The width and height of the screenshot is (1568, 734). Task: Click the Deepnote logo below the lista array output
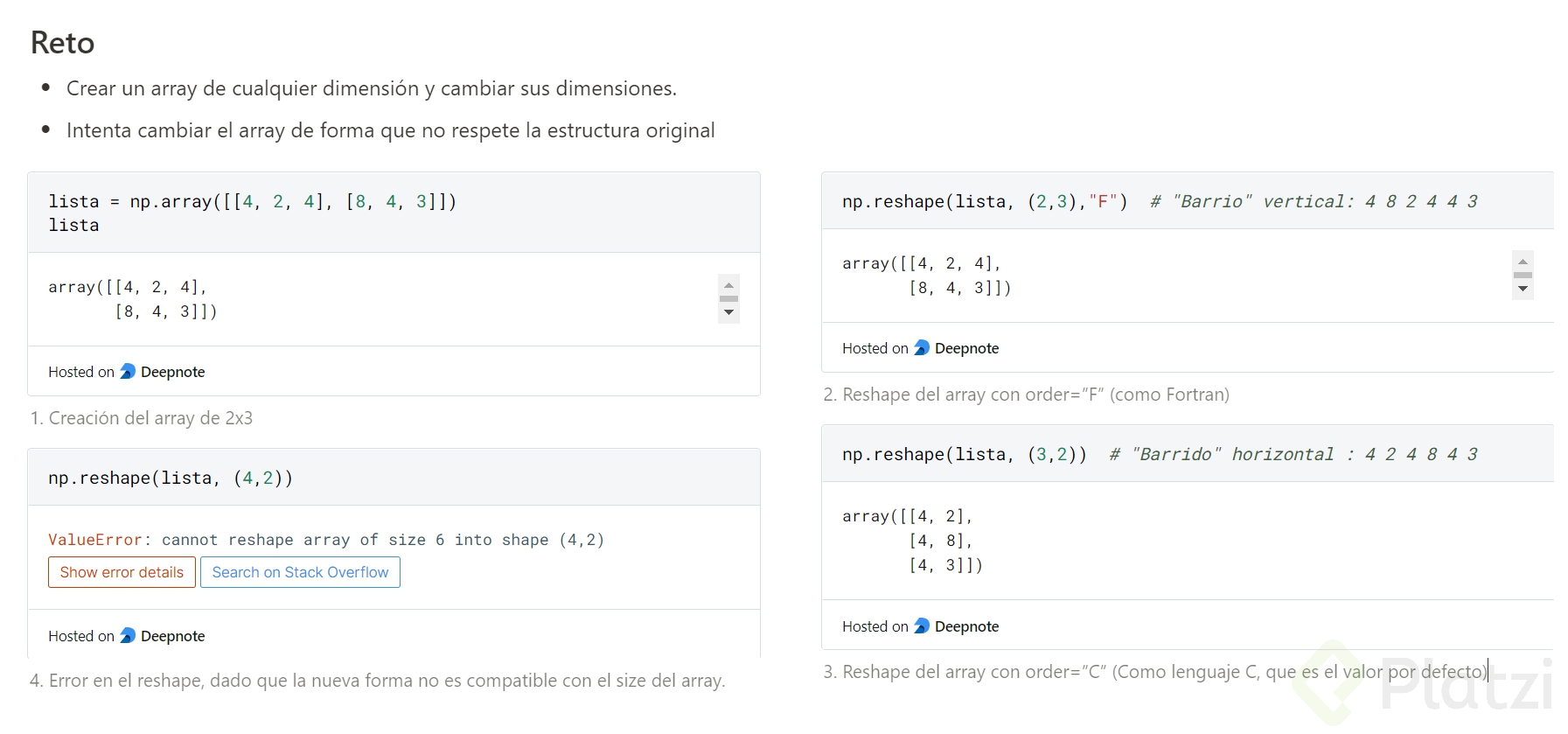click(x=128, y=372)
